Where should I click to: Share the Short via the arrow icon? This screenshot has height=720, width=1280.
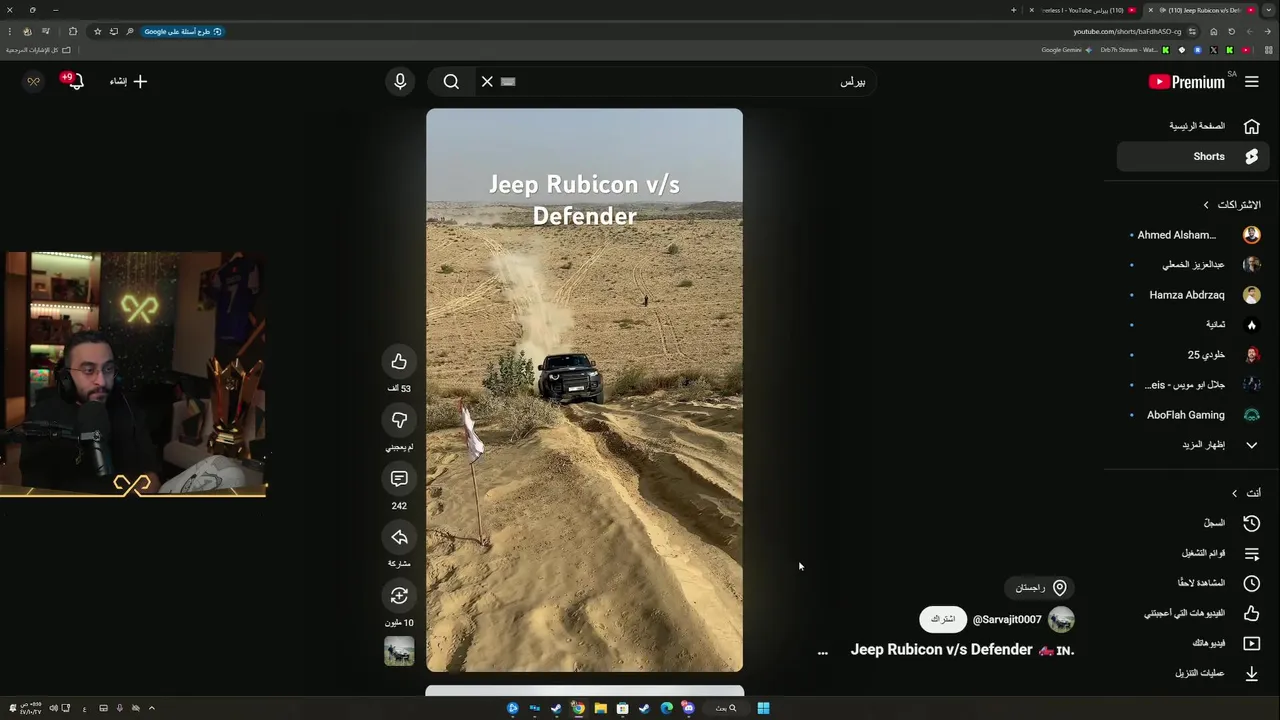(x=399, y=538)
